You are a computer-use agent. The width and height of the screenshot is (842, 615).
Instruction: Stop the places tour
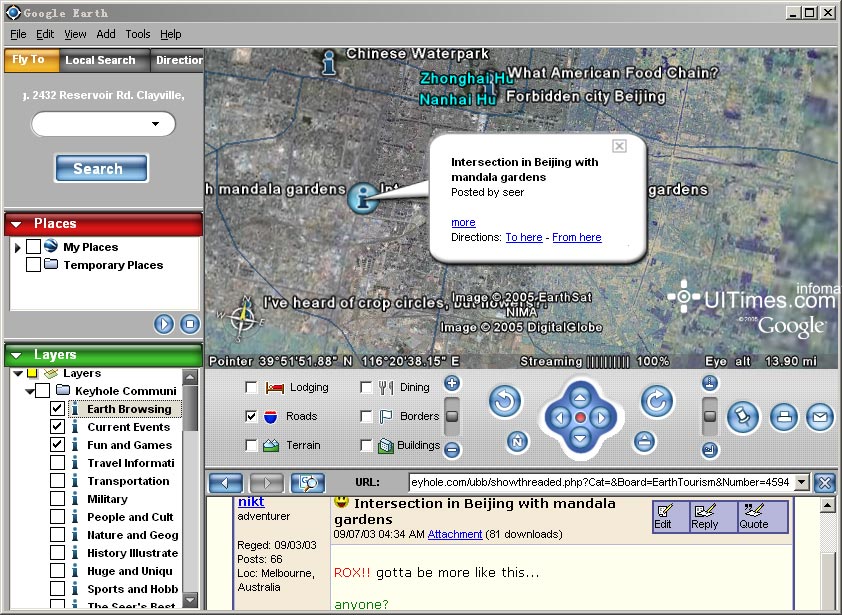(190, 324)
